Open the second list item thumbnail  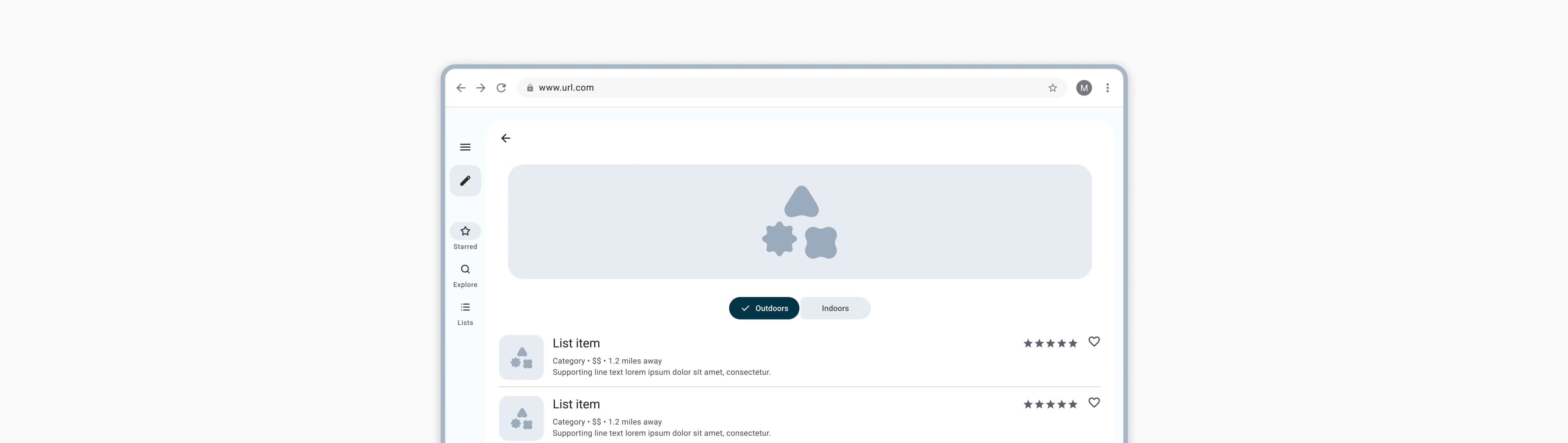[x=521, y=418]
